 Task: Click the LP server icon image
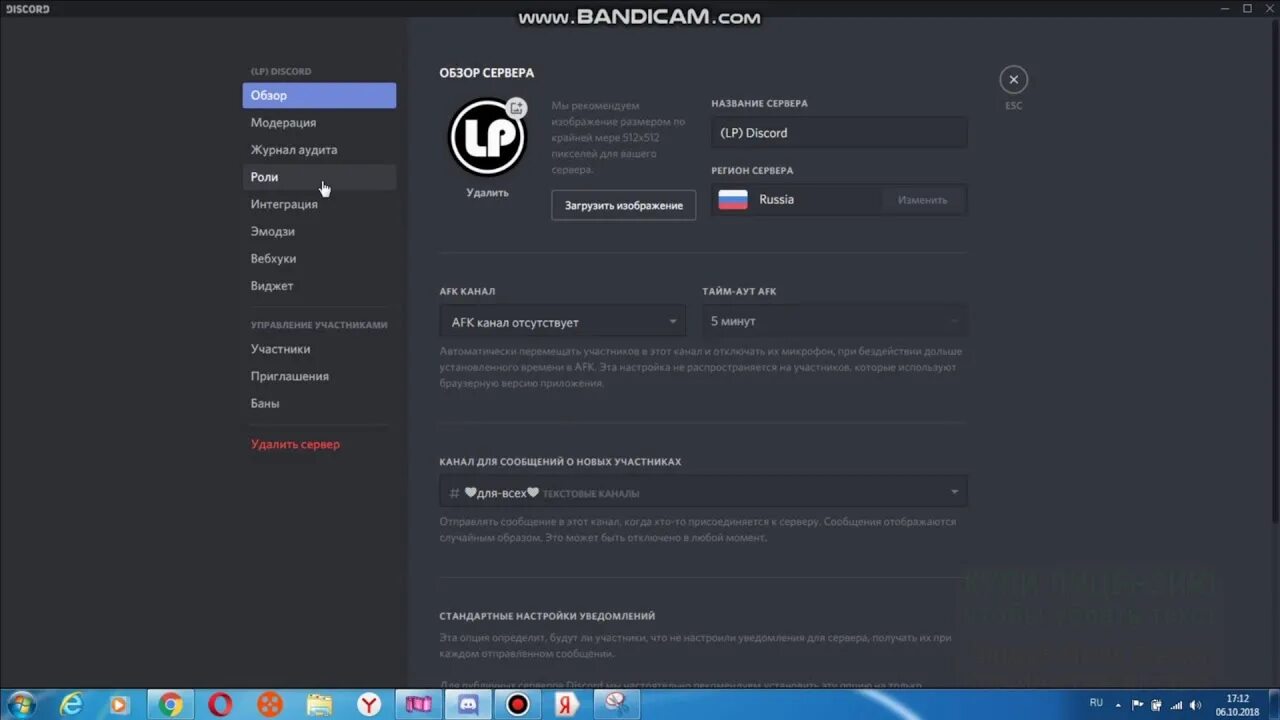[x=487, y=137]
